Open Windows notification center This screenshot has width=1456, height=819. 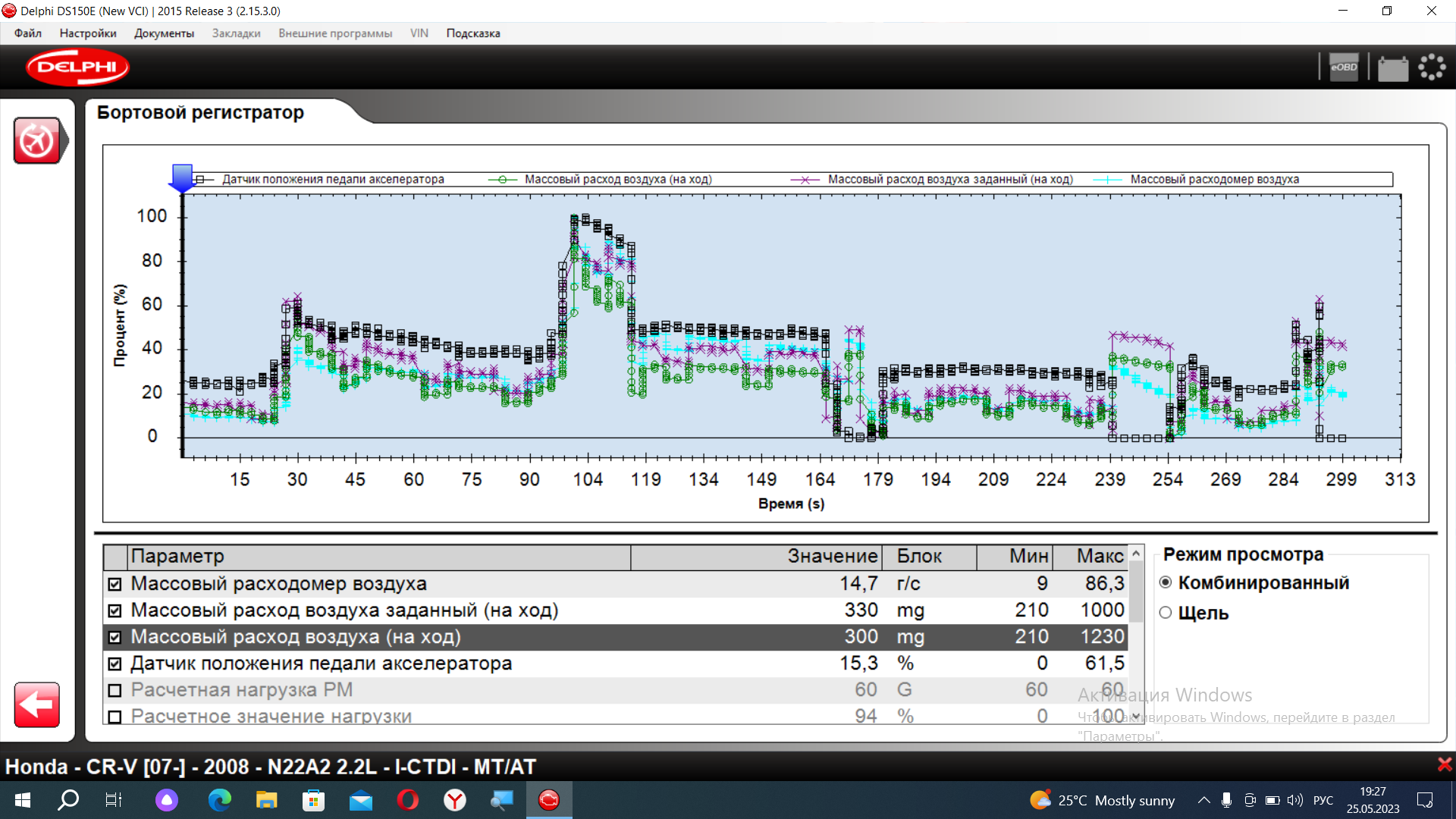point(1425,800)
